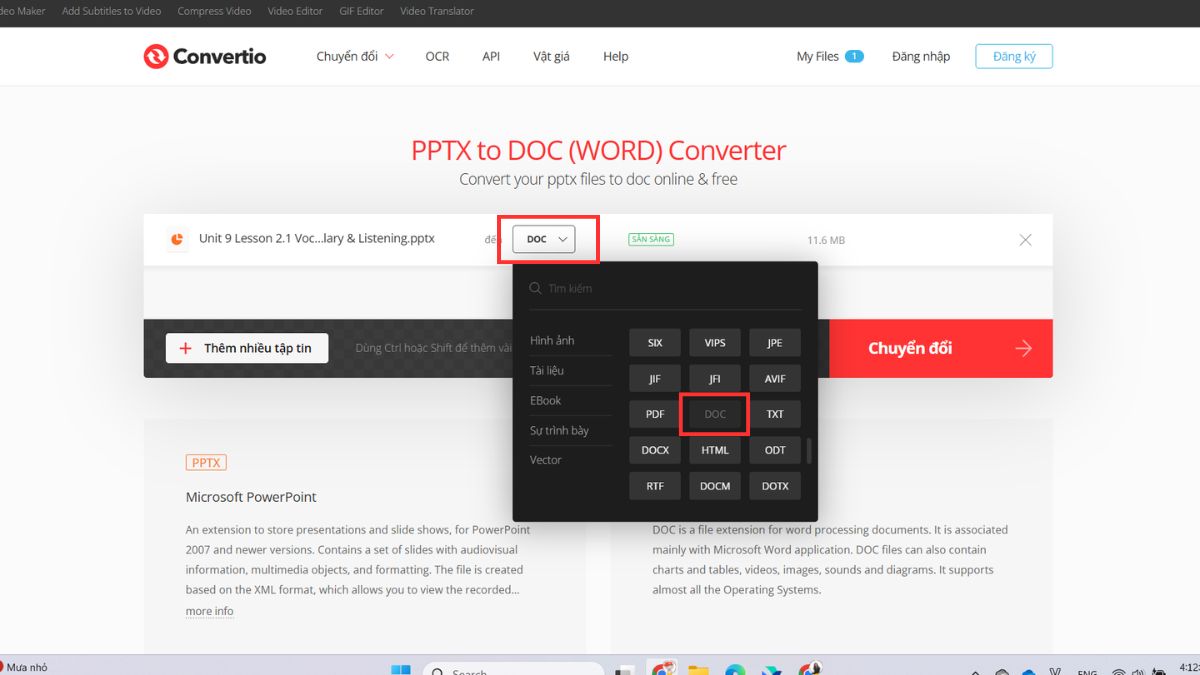The width and height of the screenshot is (1200, 675).
Task: Click the 'more info' link under Microsoft PowerPoint
Action: coord(209,610)
